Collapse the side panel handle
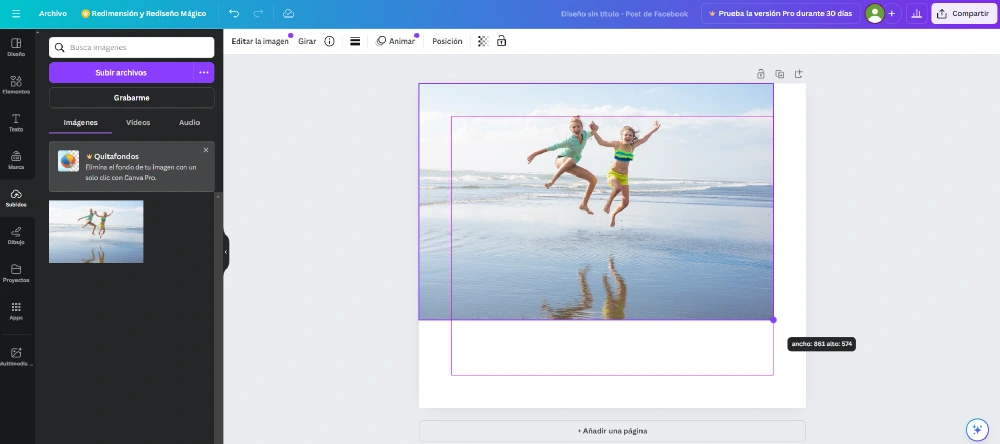The image size is (1000, 444). pos(226,252)
